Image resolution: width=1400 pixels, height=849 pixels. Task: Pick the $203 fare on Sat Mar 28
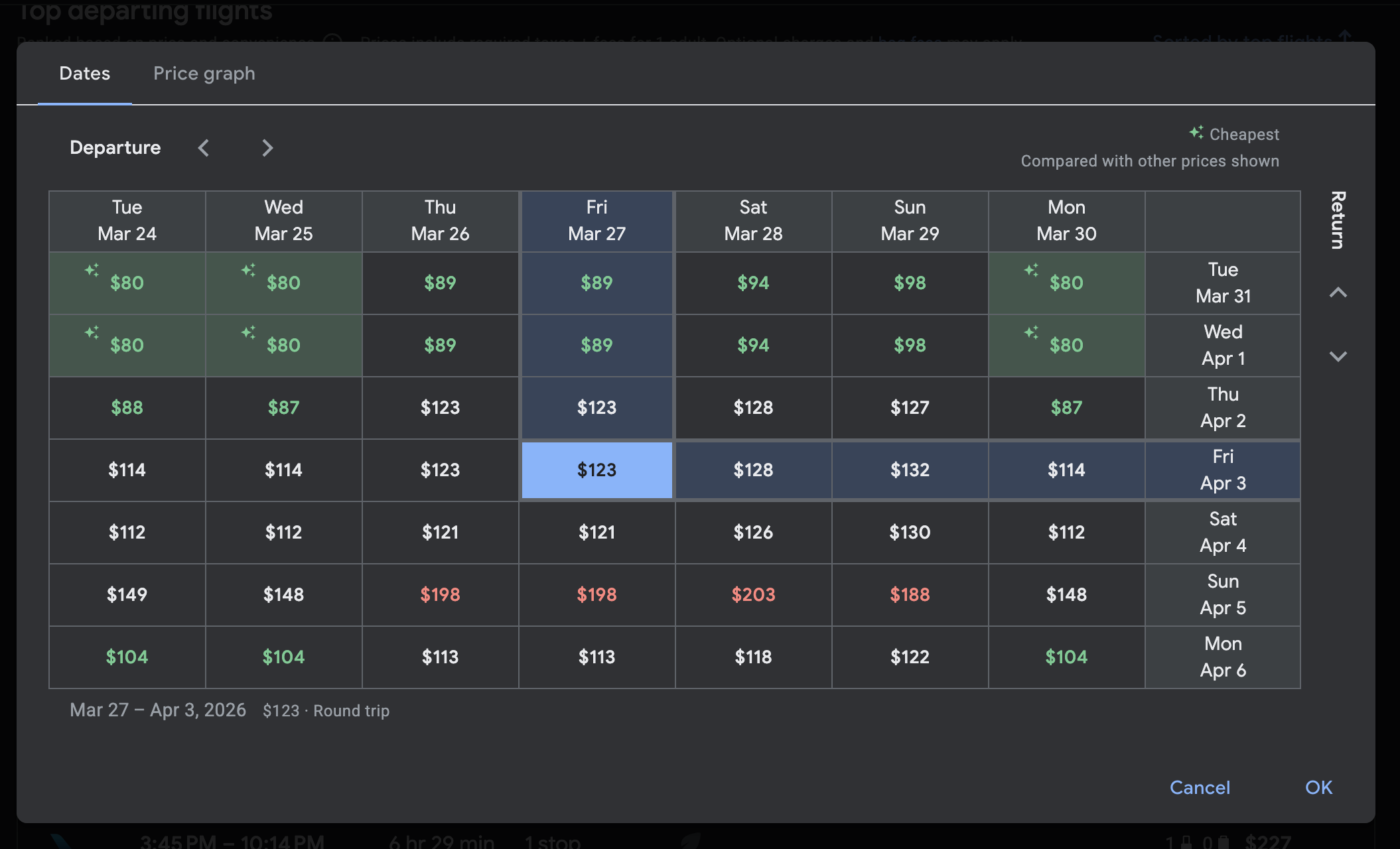[x=753, y=595]
